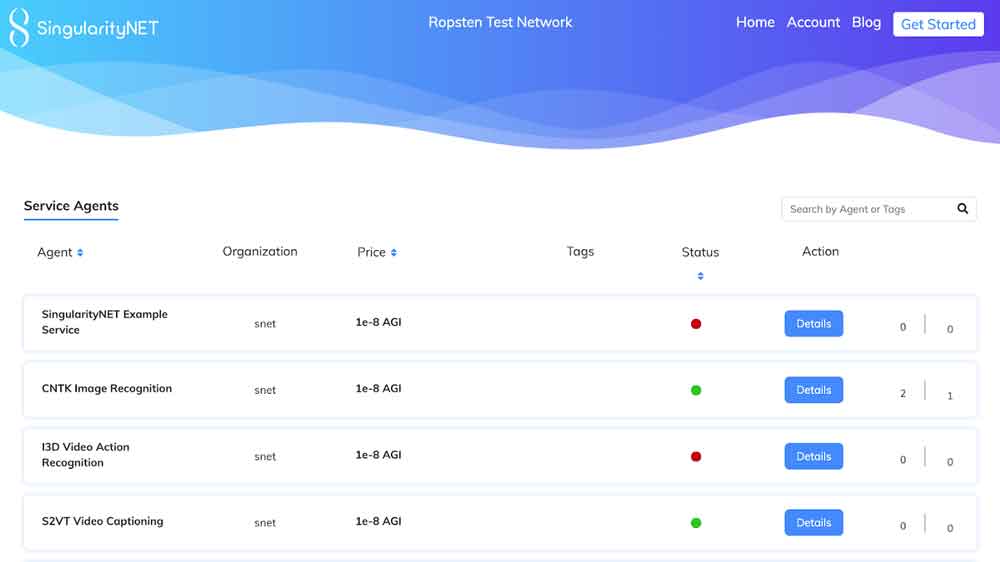Open the Blog link

tap(866, 22)
